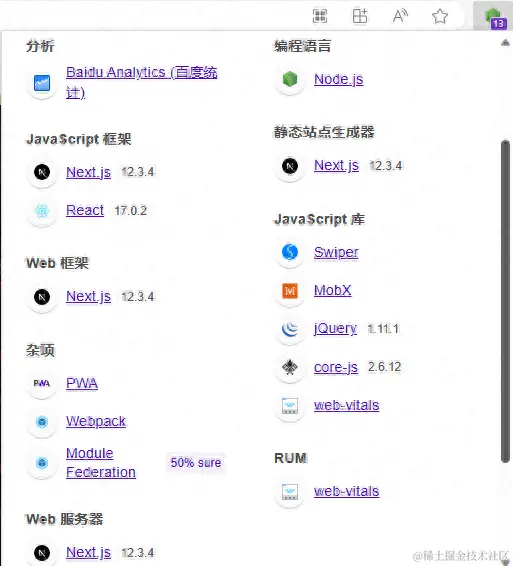This screenshot has height=566, width=513.
Task: Click web-vitals icon under RUM
Action: pos(290,492)
